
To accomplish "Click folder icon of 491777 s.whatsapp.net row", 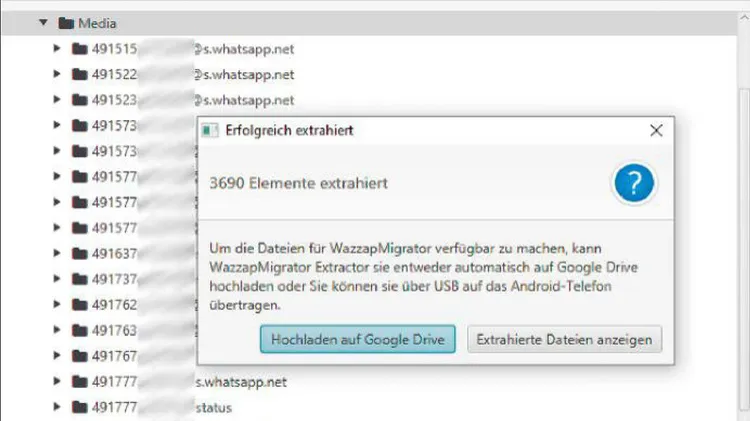I will click(x=79, y=381).
